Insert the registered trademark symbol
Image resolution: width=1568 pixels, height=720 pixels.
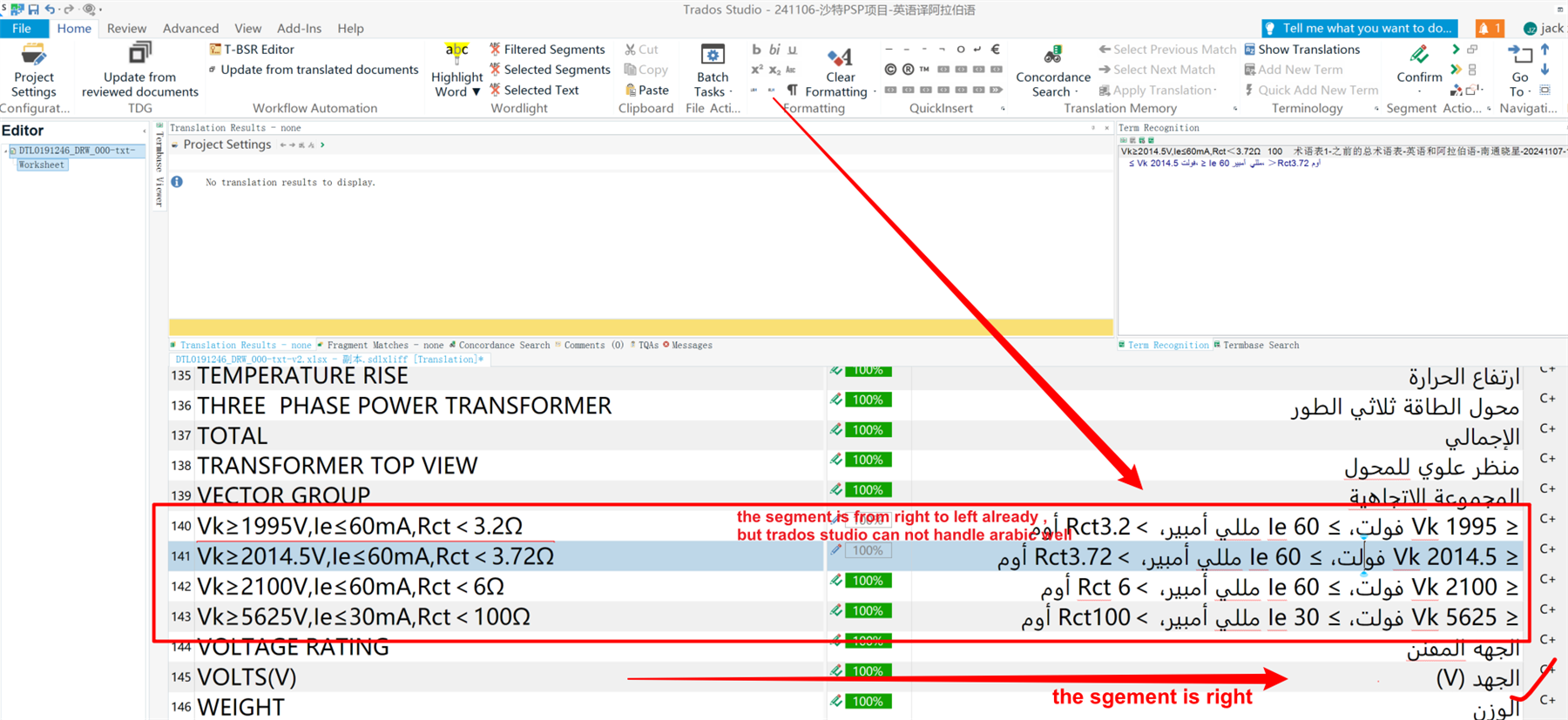[x=908, y=70]
